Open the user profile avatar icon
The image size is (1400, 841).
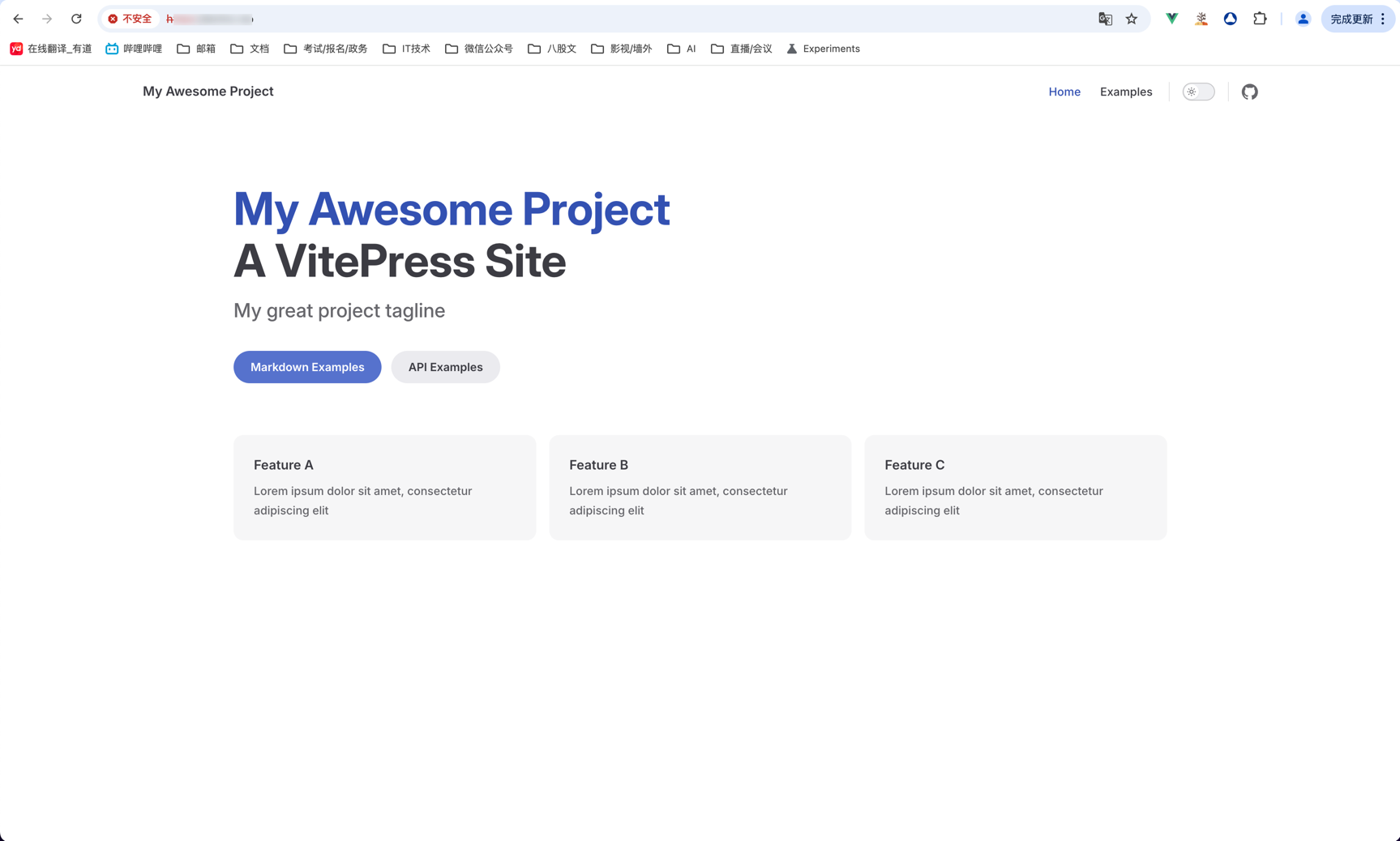(x=1303, y=19)
